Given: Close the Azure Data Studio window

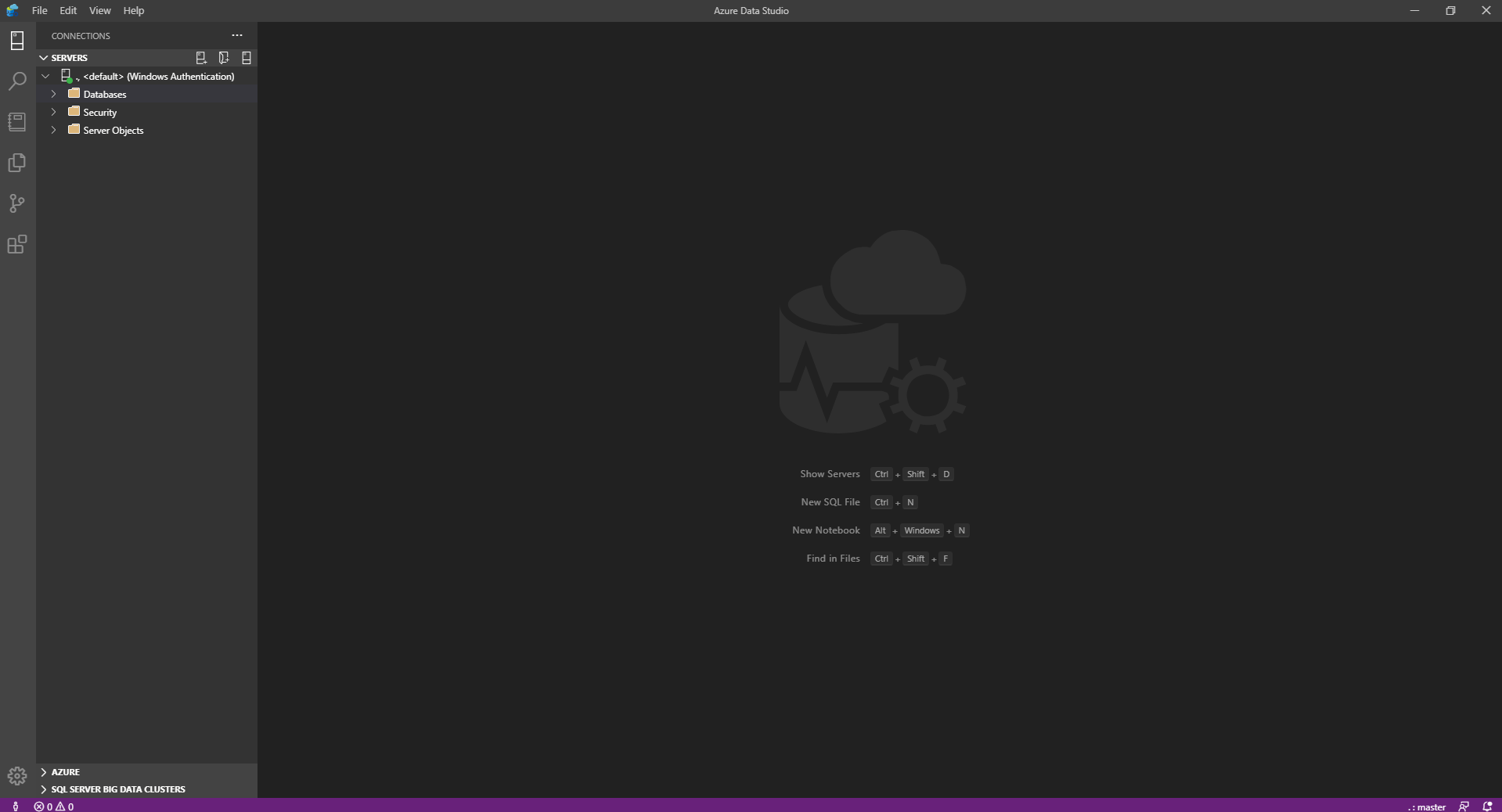Looking at the screenshot, I should 1486,10.
